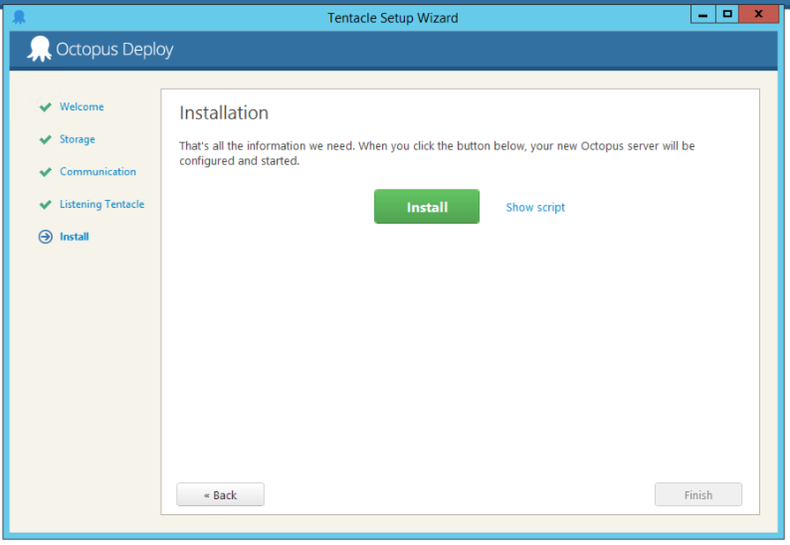Image resolution: width=790 pixels, height=545 pixels.
Task: Select the Welcome step in the sidebar
Action: tap(82, 107)
